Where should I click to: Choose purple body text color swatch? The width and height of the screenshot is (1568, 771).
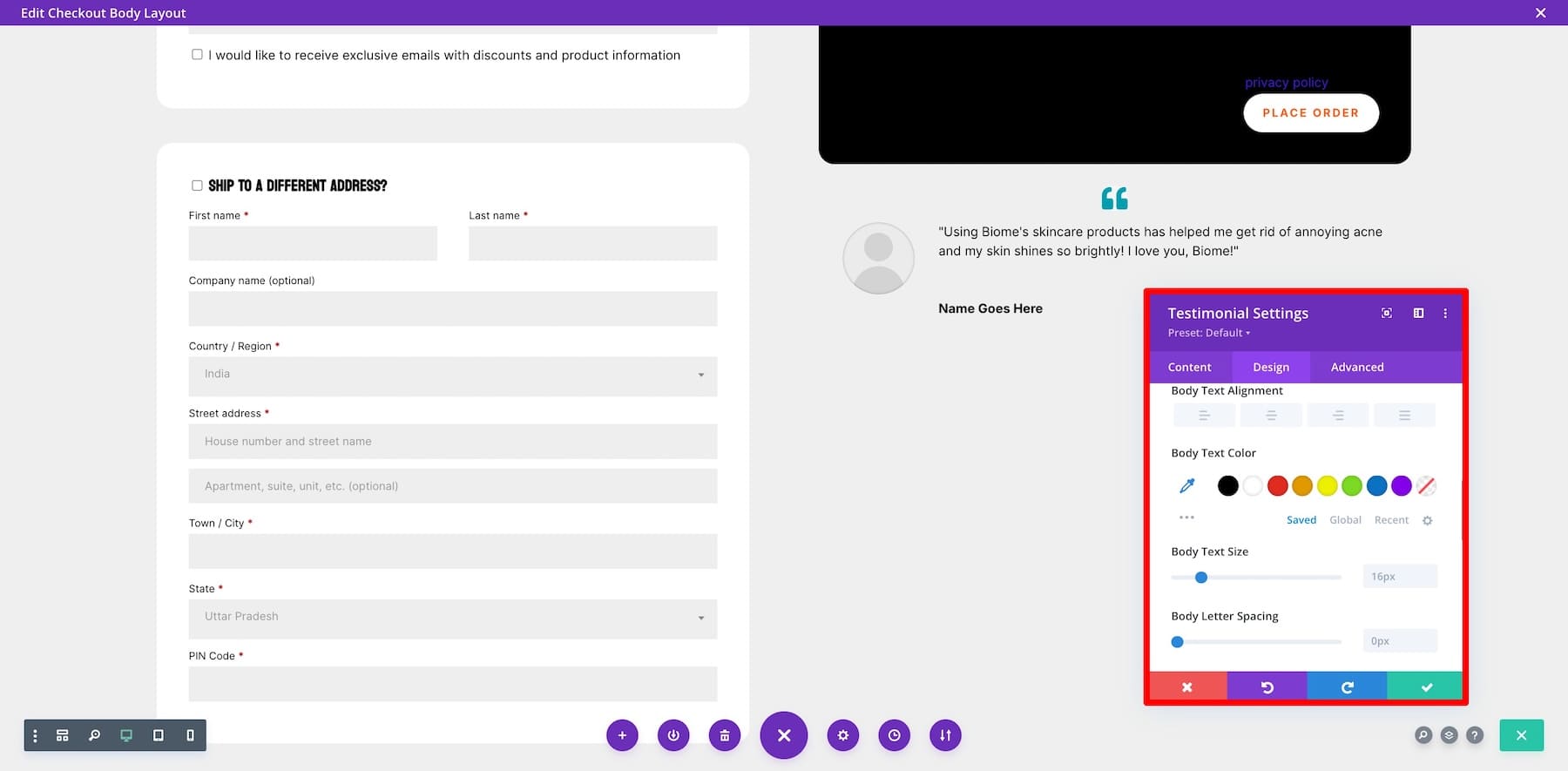(1402, 486)
